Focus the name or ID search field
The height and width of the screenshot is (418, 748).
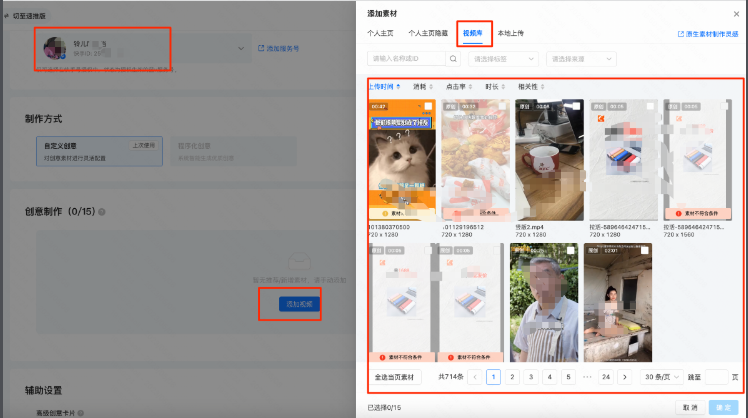[406, 59]
